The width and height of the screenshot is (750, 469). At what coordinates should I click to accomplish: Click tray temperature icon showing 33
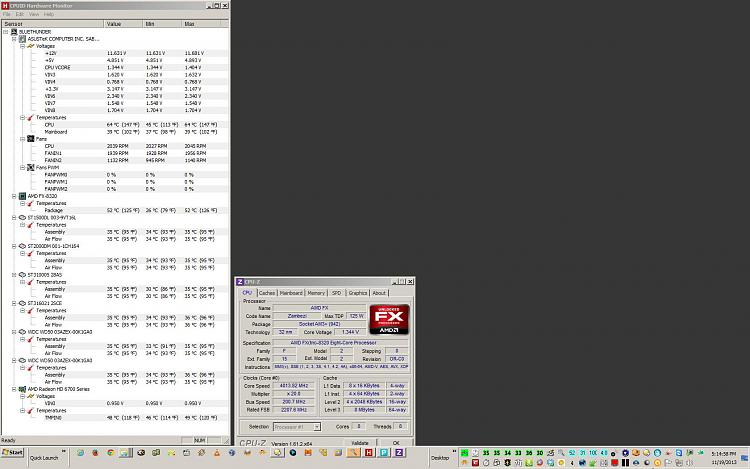518,453
